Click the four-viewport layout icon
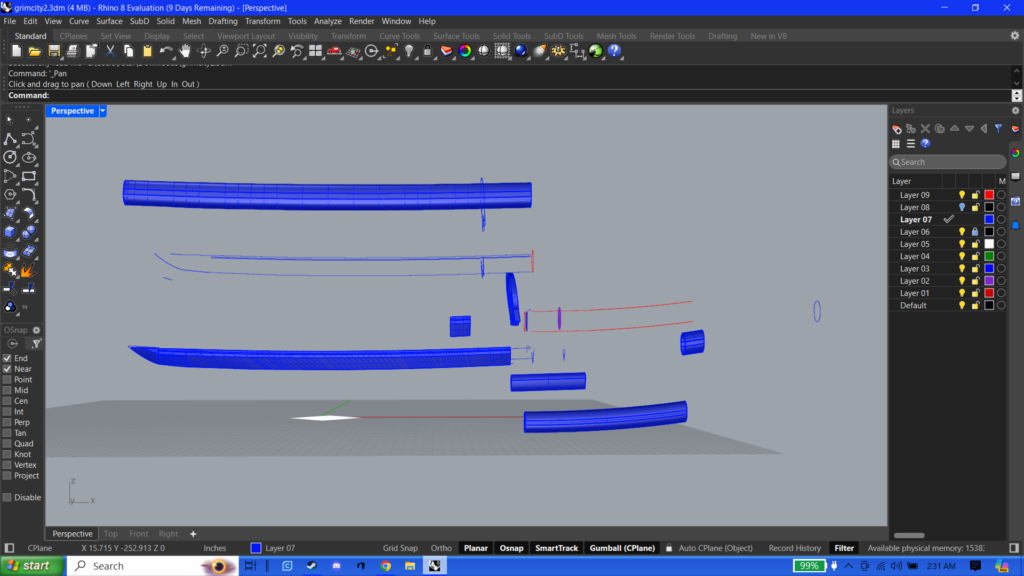Screen dimensions: 1024x576 coord(315,51)
